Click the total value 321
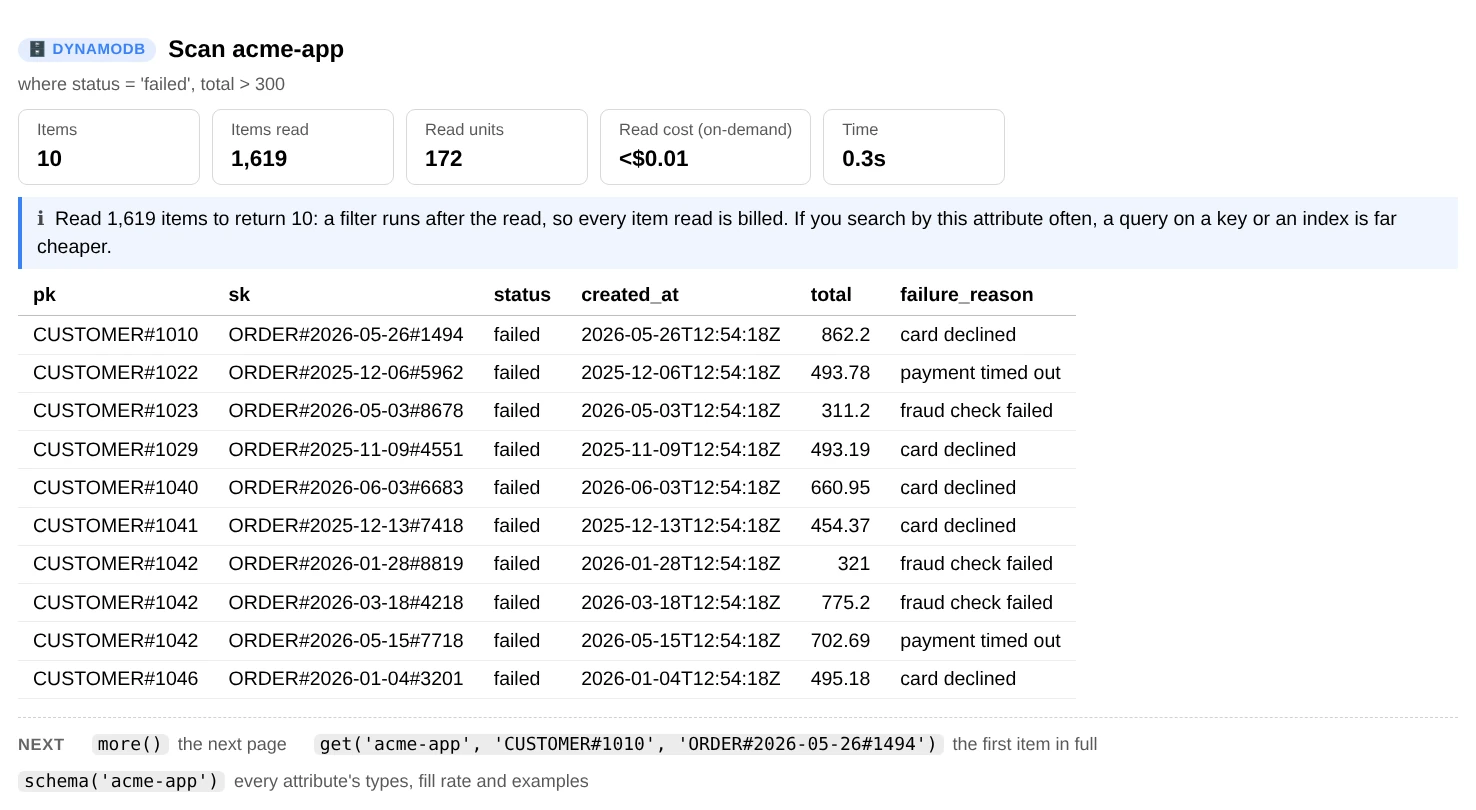 [x=854, y=564]
